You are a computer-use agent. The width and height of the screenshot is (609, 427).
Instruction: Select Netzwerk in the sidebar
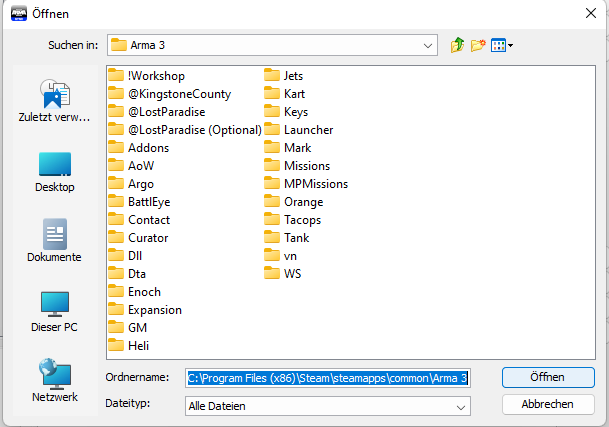55,380
